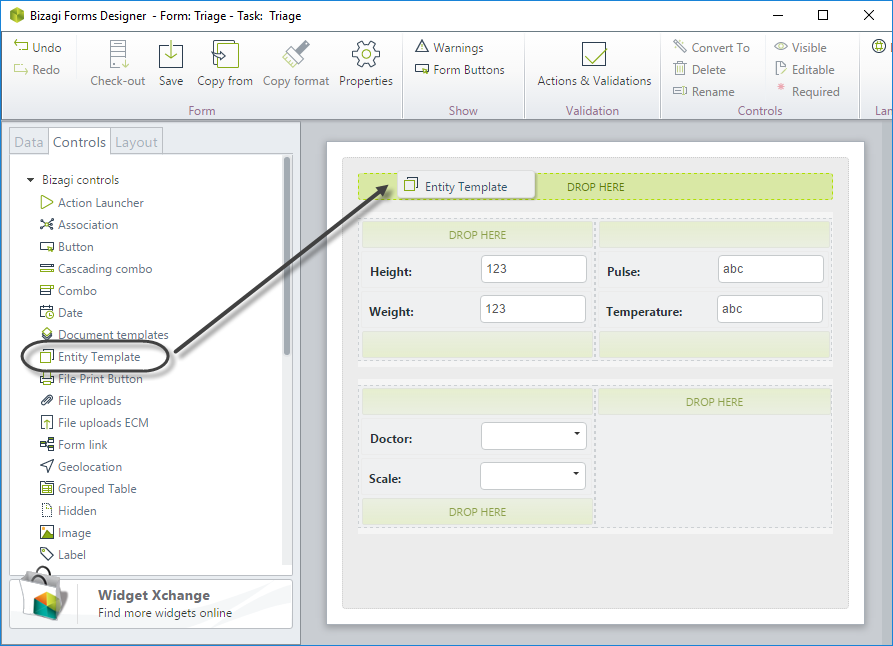893x646 pixels.
Task: Click the Undo icon
Action: coord(21,46)
